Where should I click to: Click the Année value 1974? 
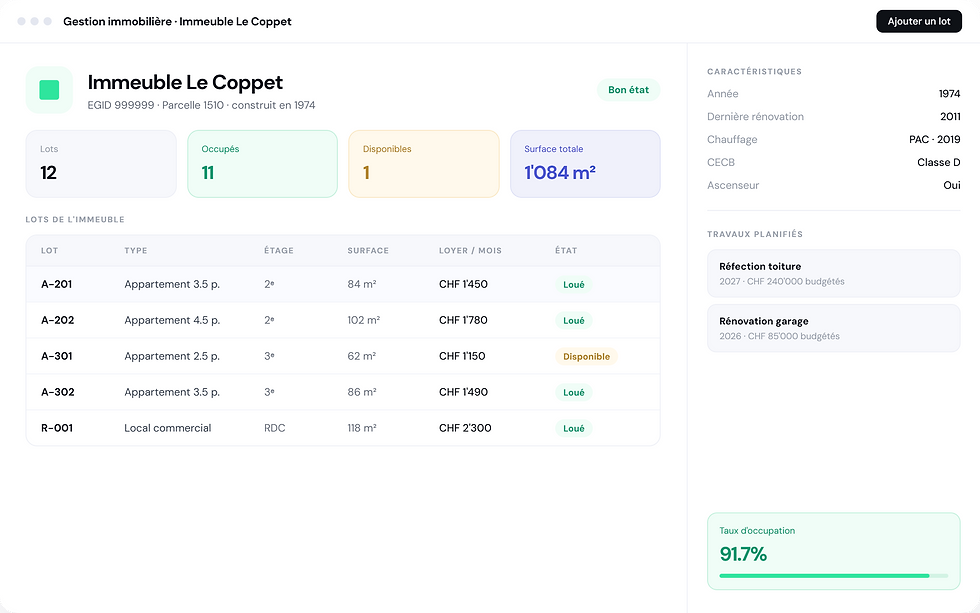coord(949,94)
